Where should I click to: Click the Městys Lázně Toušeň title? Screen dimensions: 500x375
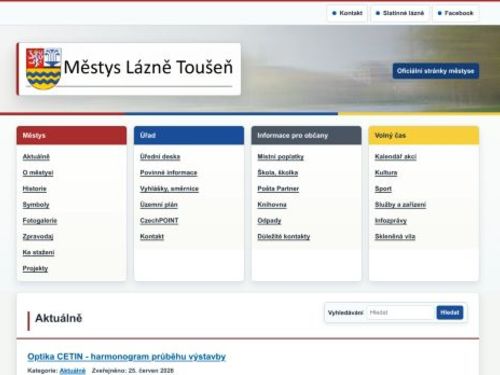point(148,67)
